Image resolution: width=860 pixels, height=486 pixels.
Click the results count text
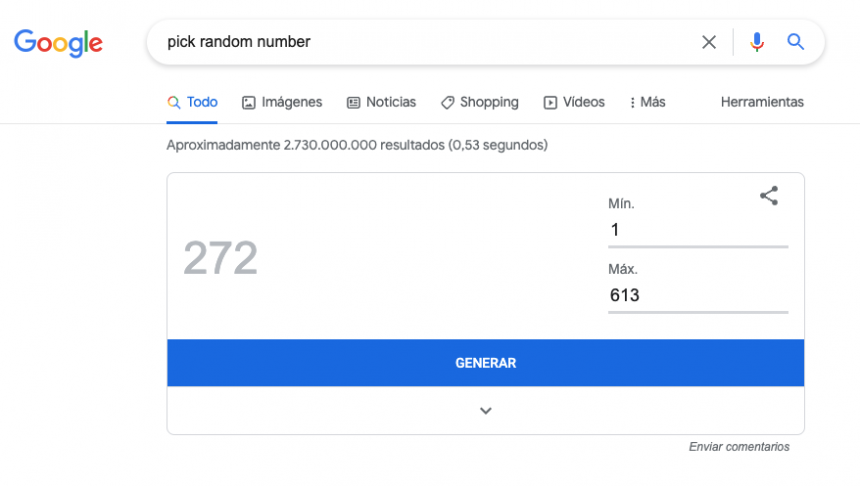pos(357,145)
